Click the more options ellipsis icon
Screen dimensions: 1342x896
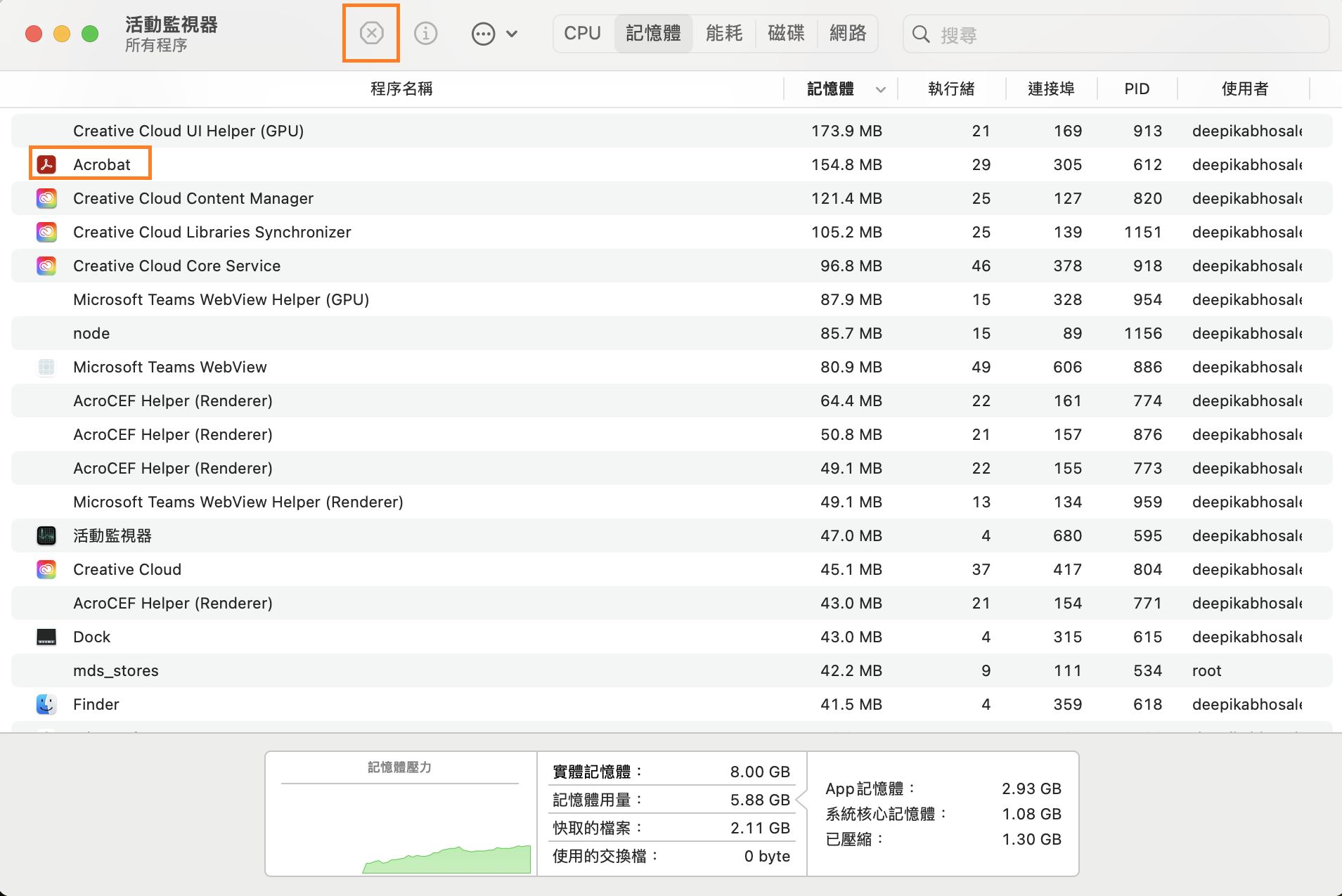tap(482, 32)
